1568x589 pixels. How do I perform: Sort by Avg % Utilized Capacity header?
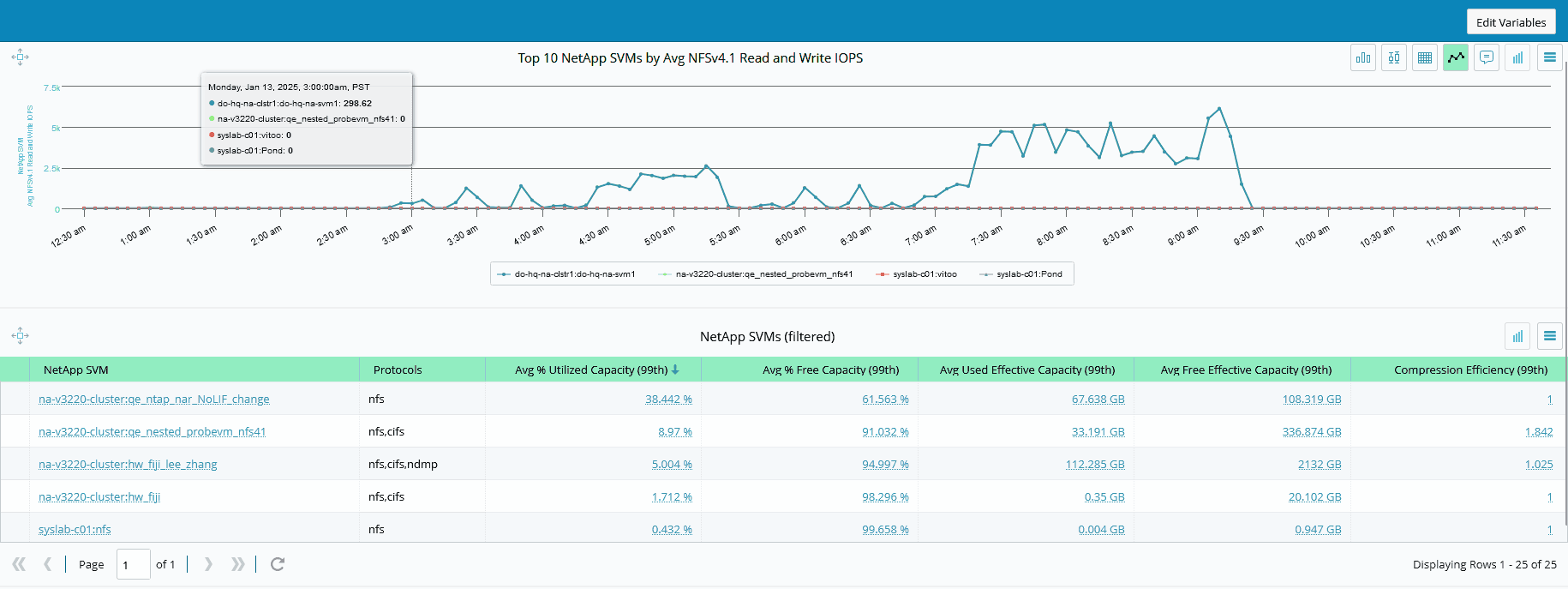[591, 370]
